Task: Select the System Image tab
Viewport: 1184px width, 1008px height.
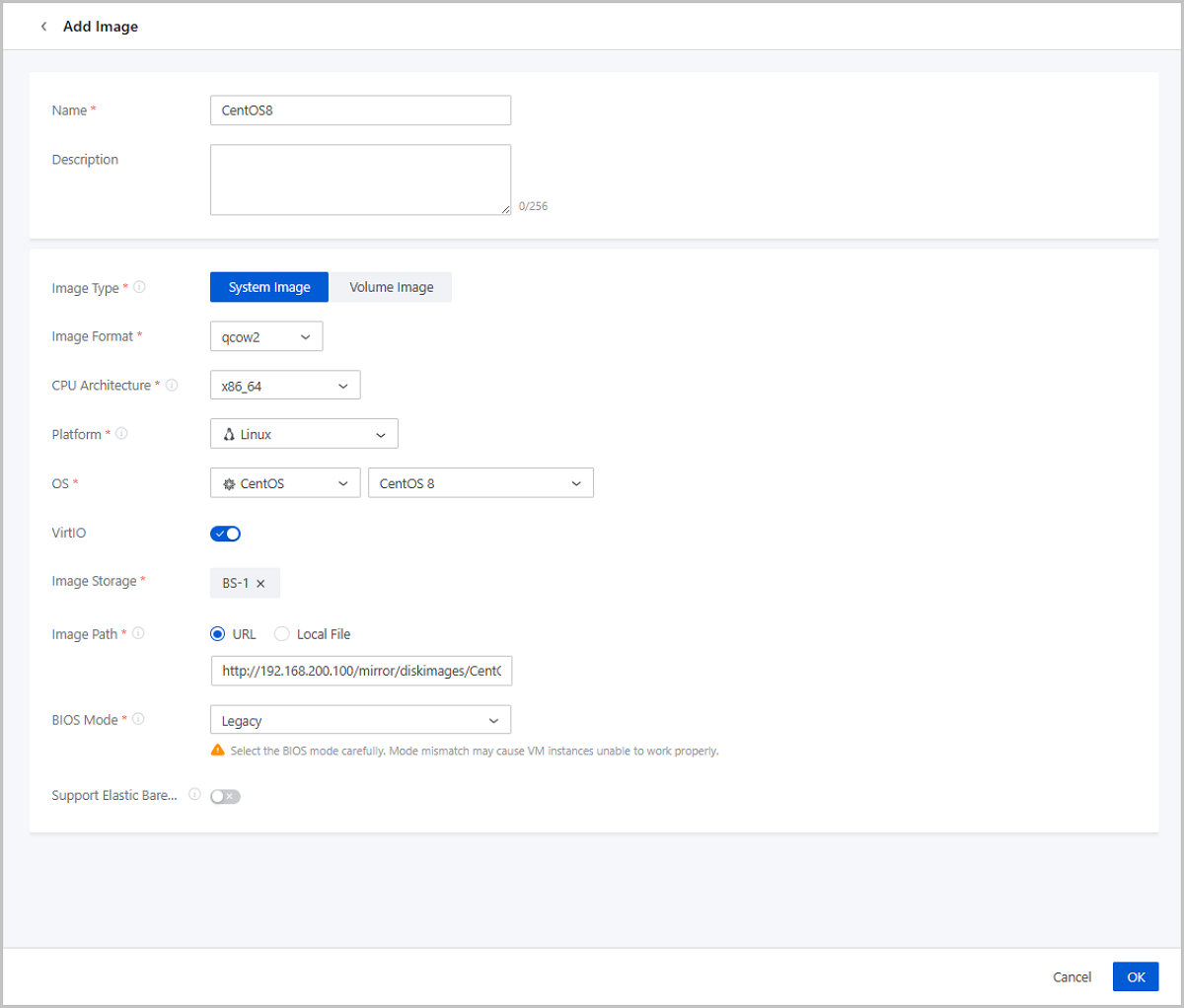Action: point(269,287)
